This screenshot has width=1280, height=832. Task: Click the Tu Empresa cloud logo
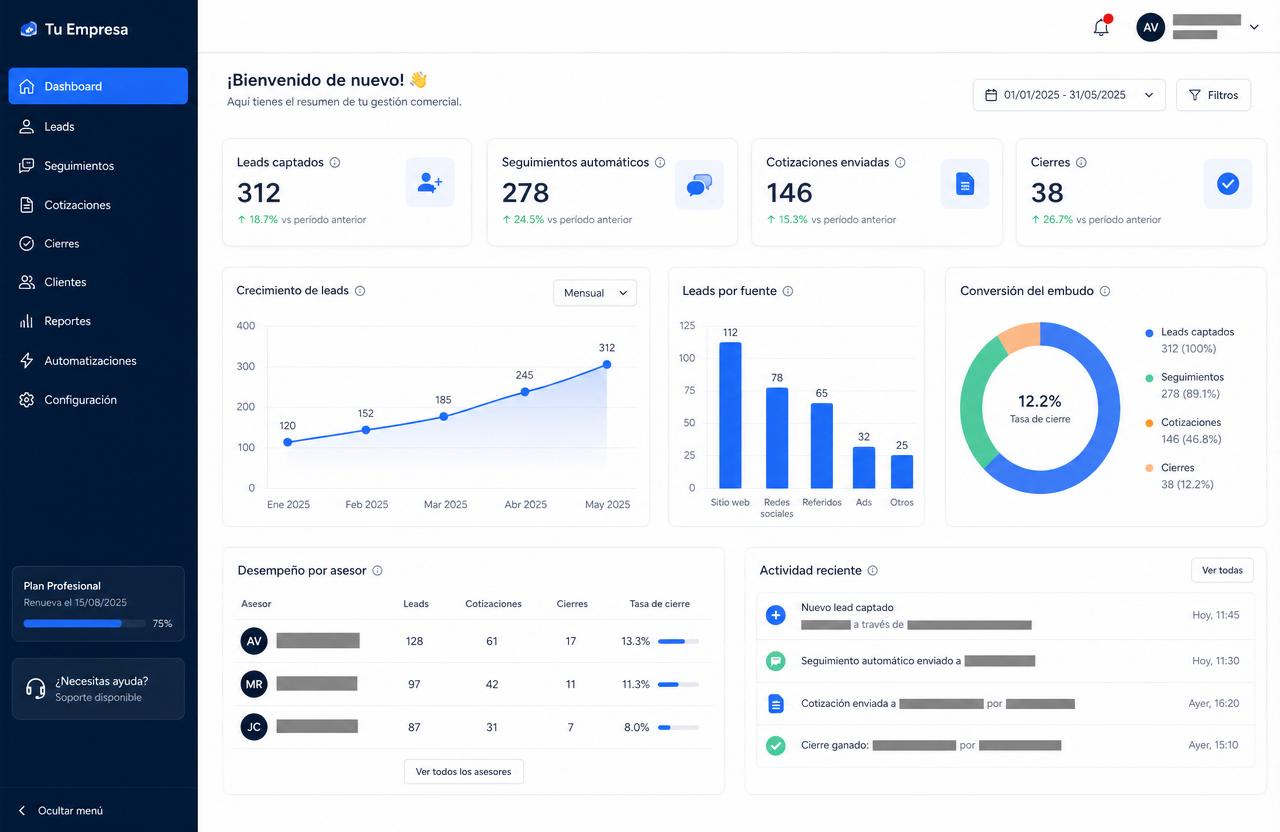[29, 29]
